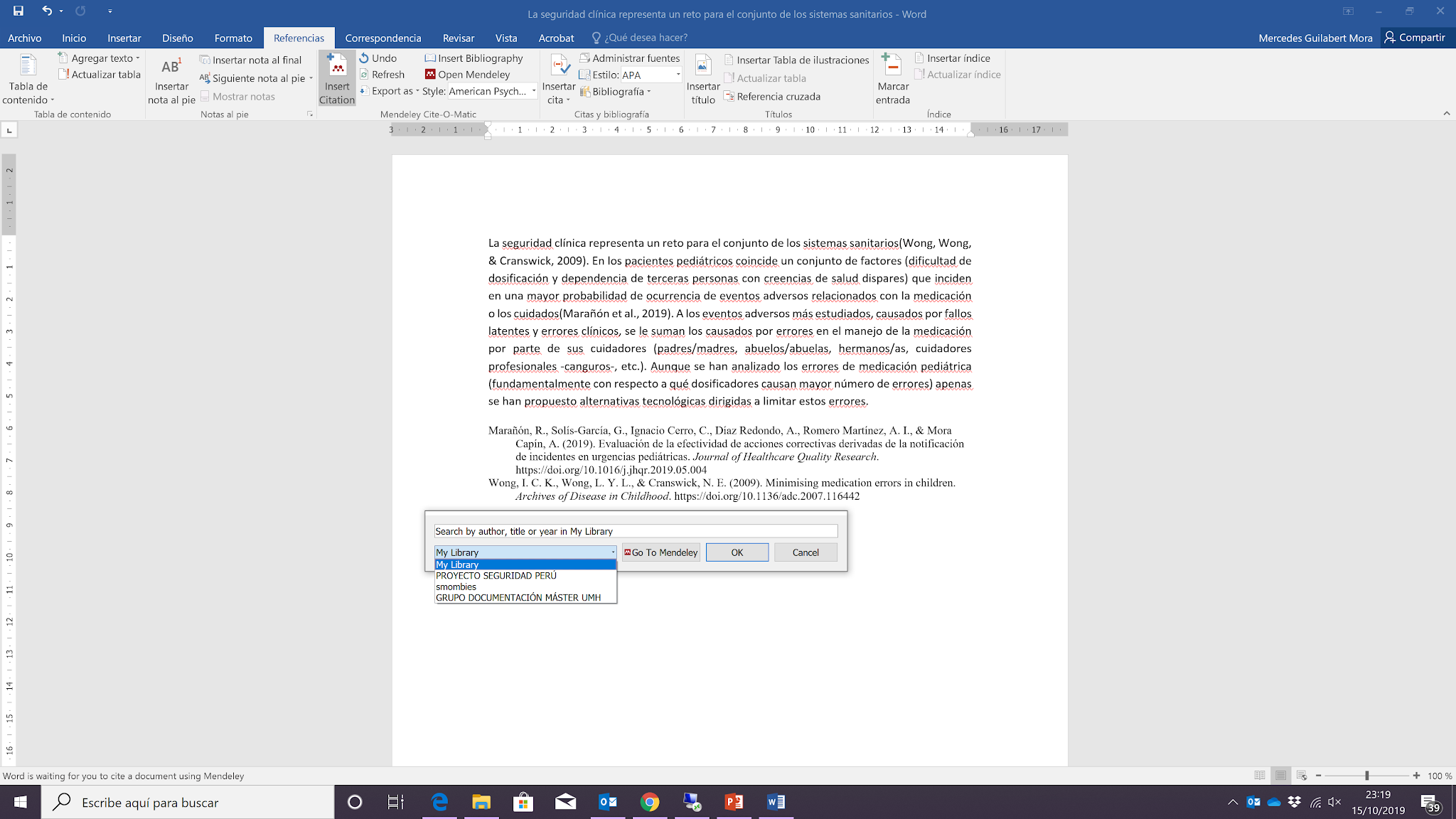Image resolution: width=1456 pixels, height=819 pixels.
Task: Click the Refresh citations icon
Action: 364,75
